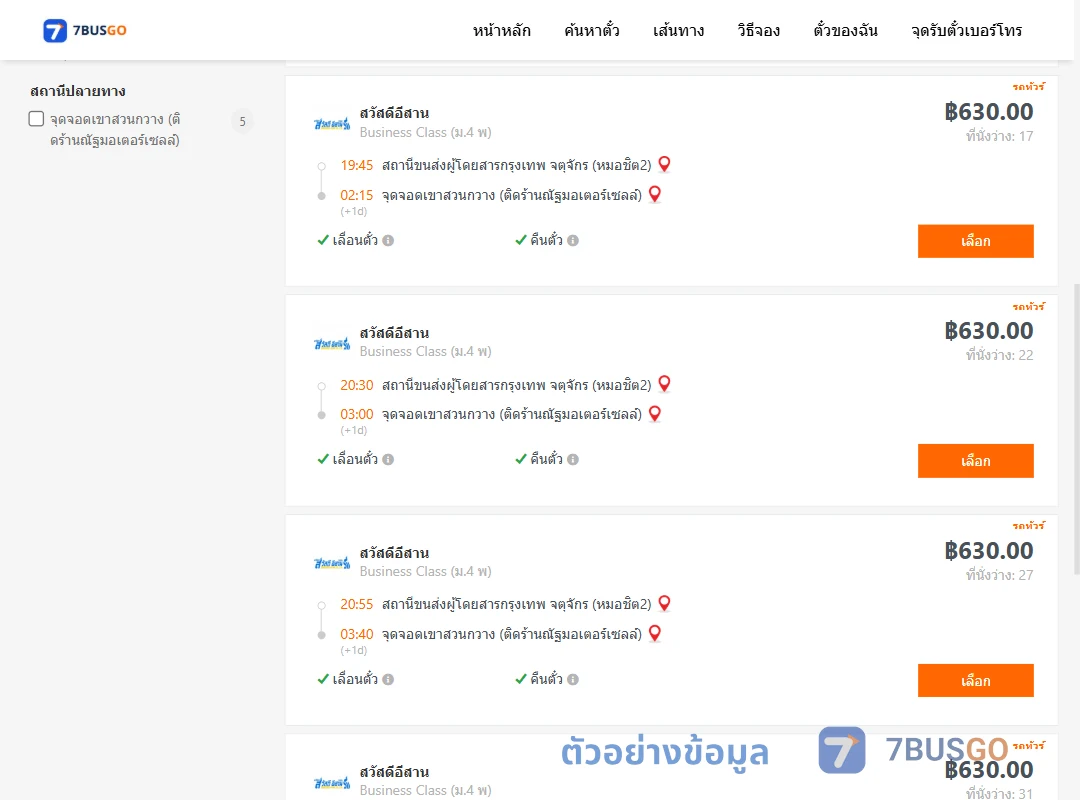Open info icon beside คืนตั๋ว on 20:30 trip

(573, 460)
